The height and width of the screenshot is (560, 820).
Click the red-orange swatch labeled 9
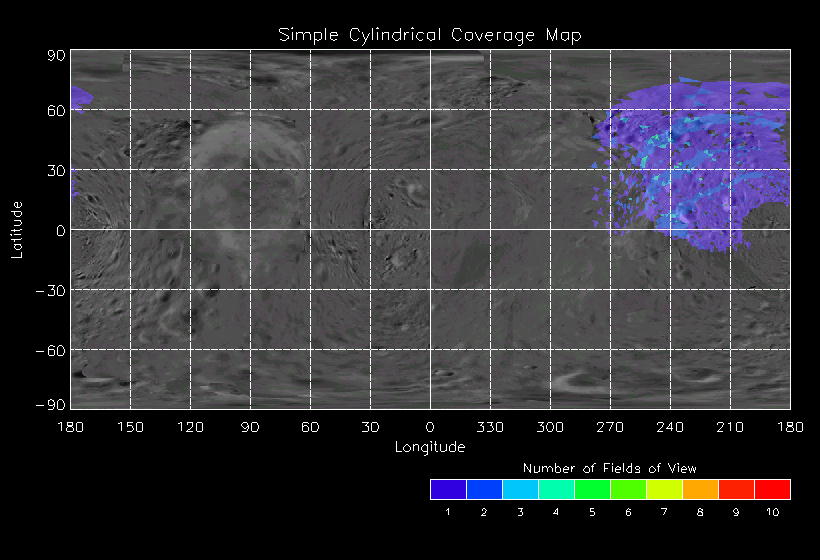click(737, 489)
